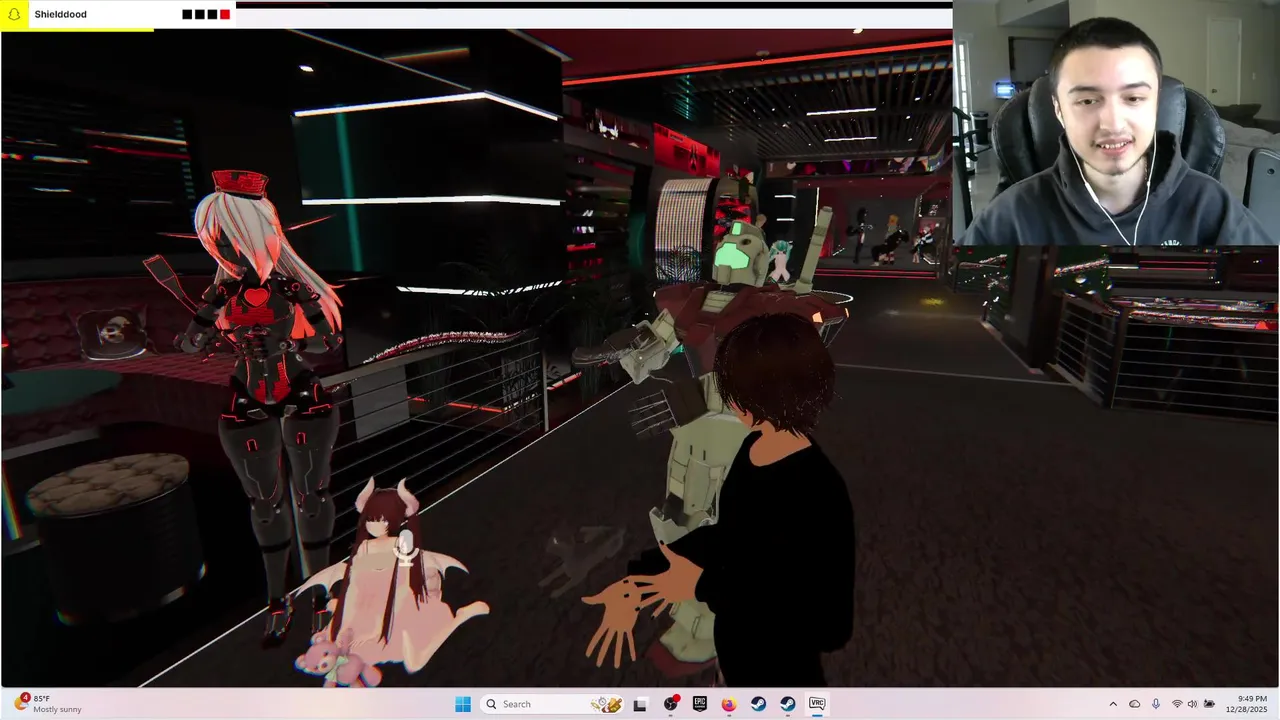Click the microphone icon above pink avatar
Viewport: 1280px width, 720px height.
[x=405, y=547]
